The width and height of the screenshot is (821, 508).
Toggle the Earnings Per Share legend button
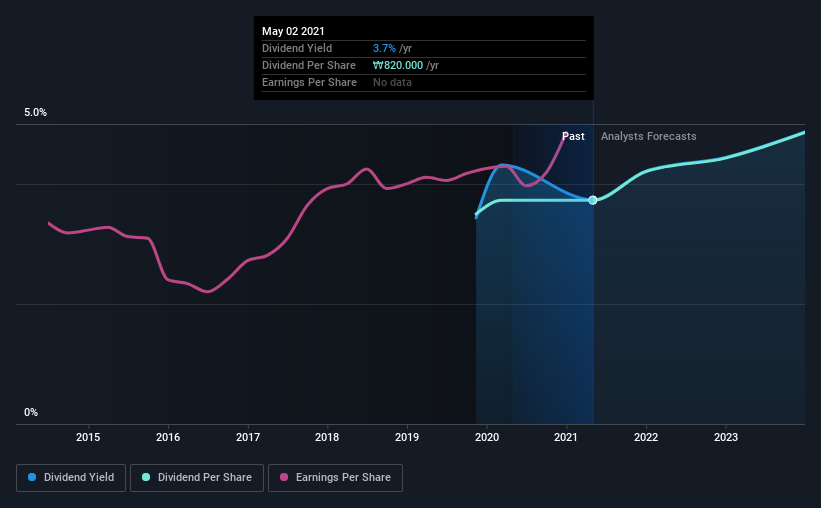335,478
